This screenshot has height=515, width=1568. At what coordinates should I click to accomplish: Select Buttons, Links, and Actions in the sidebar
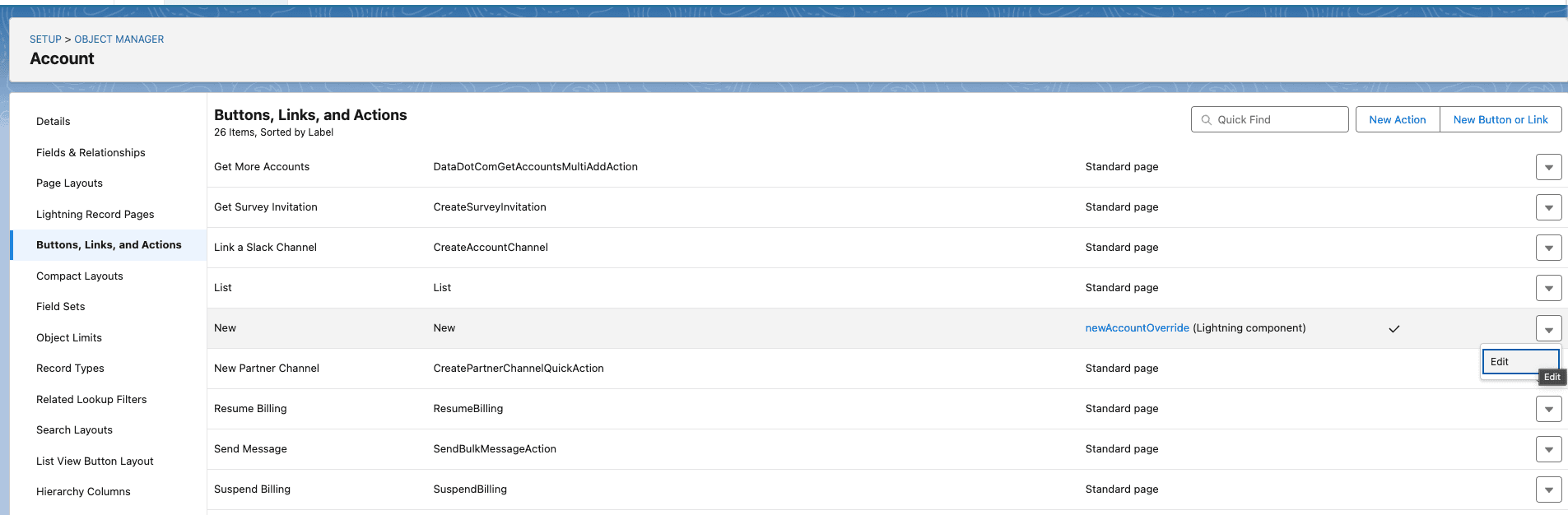point(109,245)
